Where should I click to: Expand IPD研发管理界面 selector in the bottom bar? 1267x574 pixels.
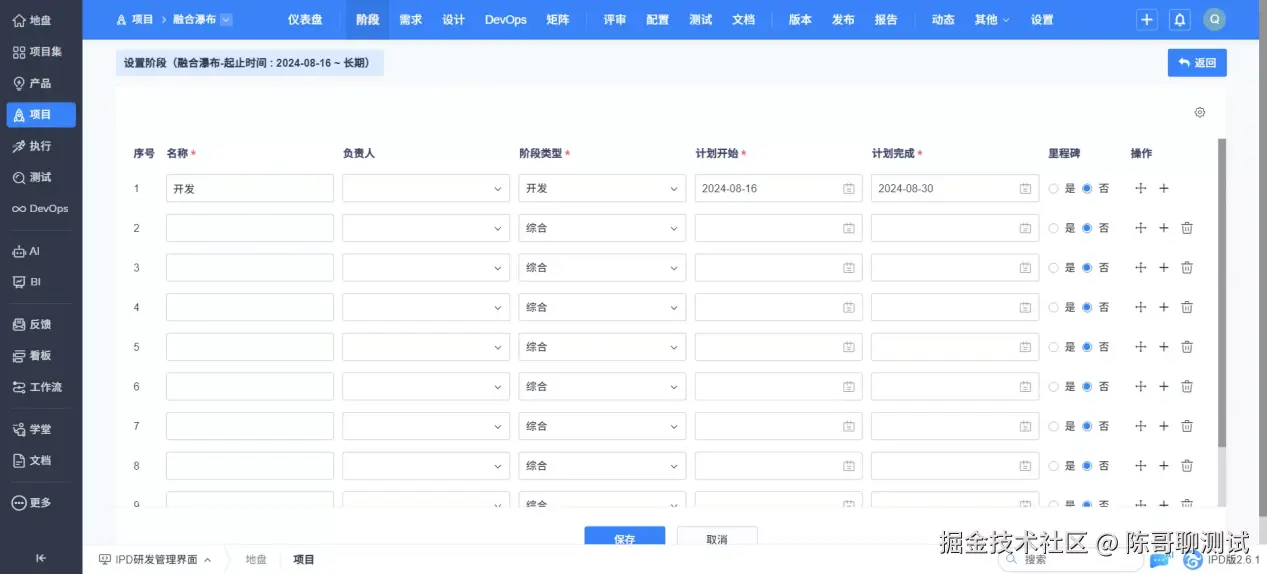point(155,560)
